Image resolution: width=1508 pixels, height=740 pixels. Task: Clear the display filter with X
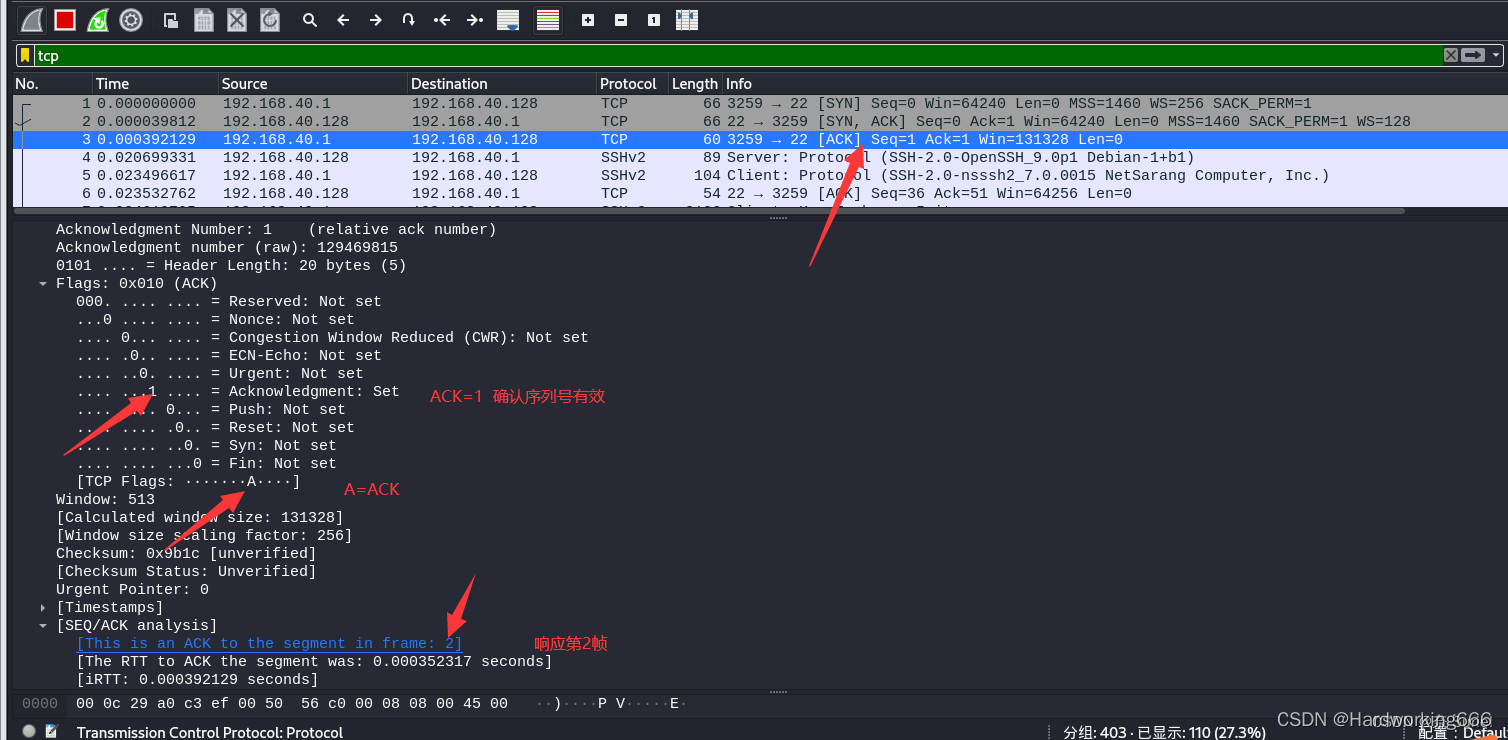click(x=1451, y=55)
